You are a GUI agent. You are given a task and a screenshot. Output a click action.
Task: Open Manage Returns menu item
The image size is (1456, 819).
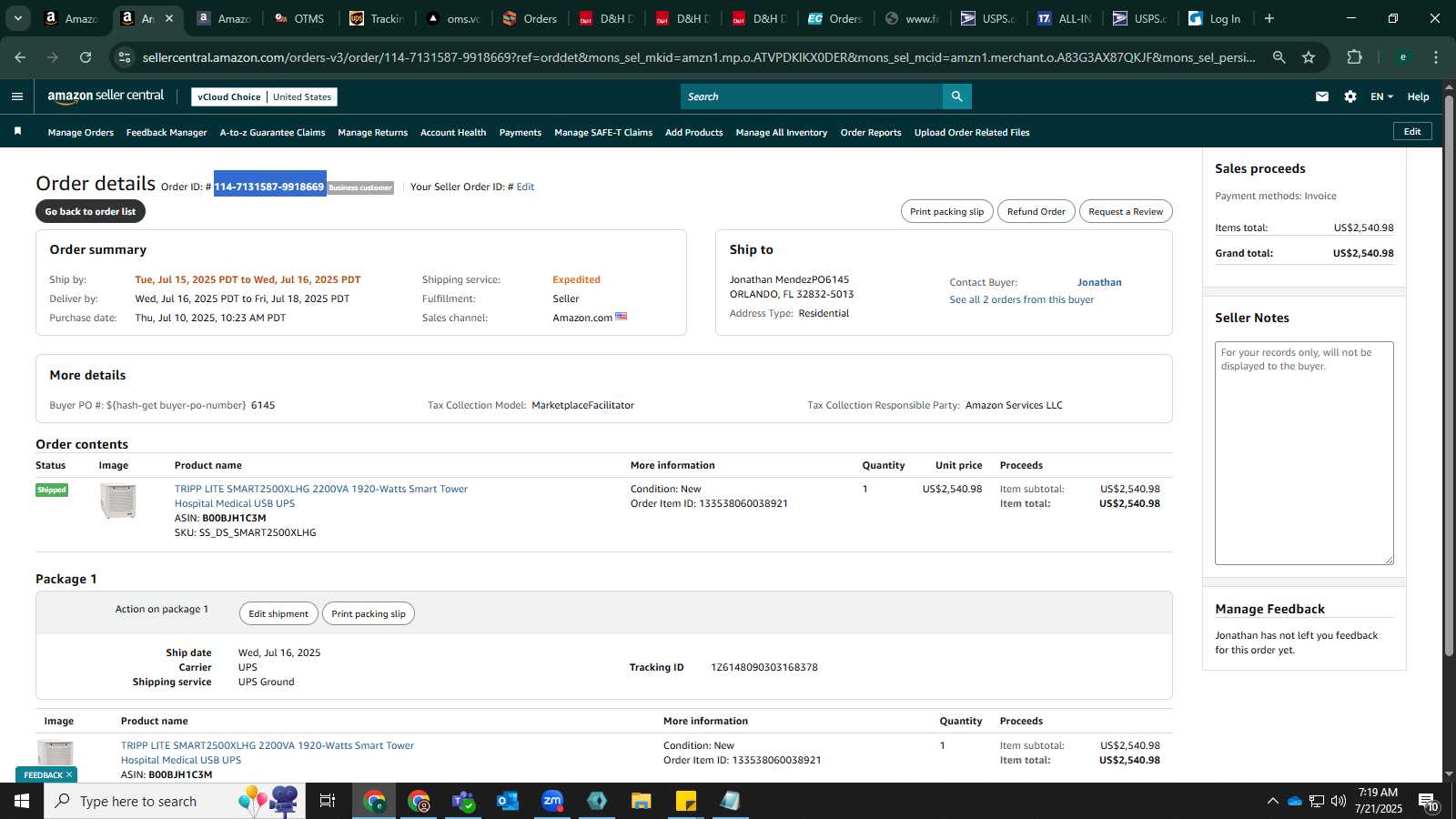(x=372, y=132)
